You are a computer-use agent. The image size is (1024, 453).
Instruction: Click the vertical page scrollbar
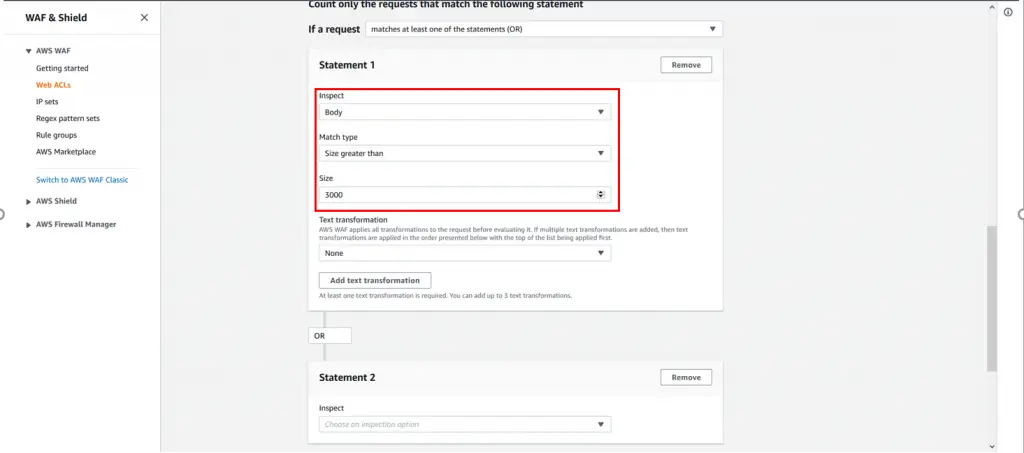click(x=992, y=298)
